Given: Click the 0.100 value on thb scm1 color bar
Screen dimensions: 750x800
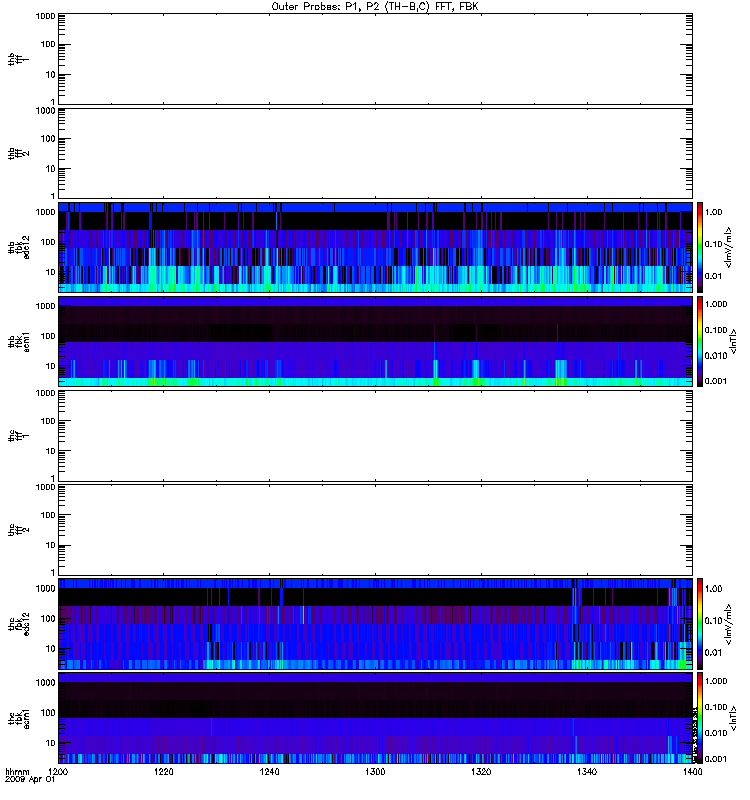Looking at the screenshot, I should (716, 330).
